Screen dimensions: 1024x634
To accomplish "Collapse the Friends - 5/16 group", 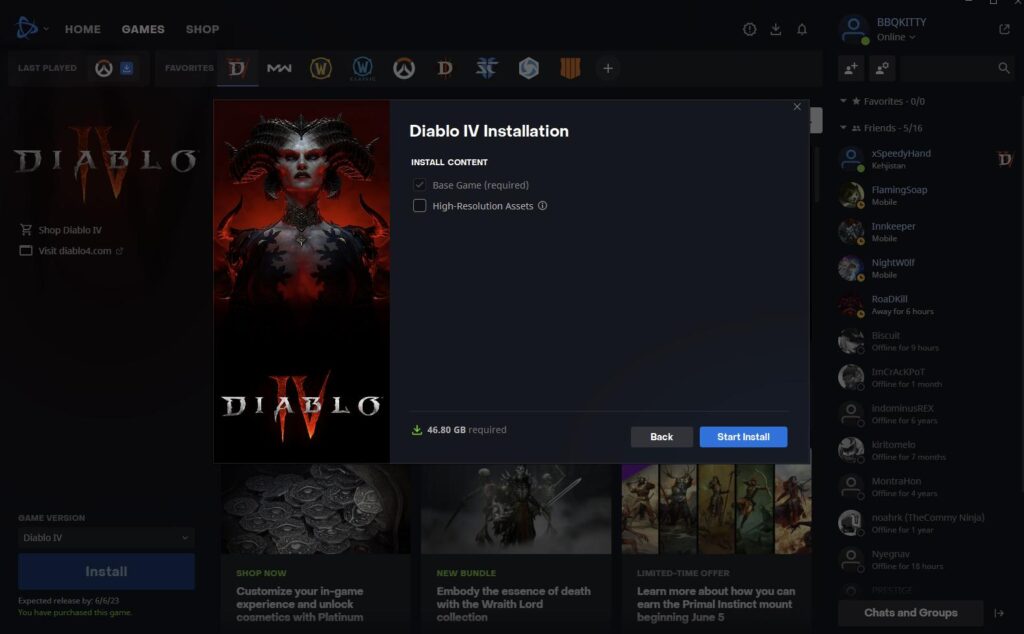I will click(843, 128).
